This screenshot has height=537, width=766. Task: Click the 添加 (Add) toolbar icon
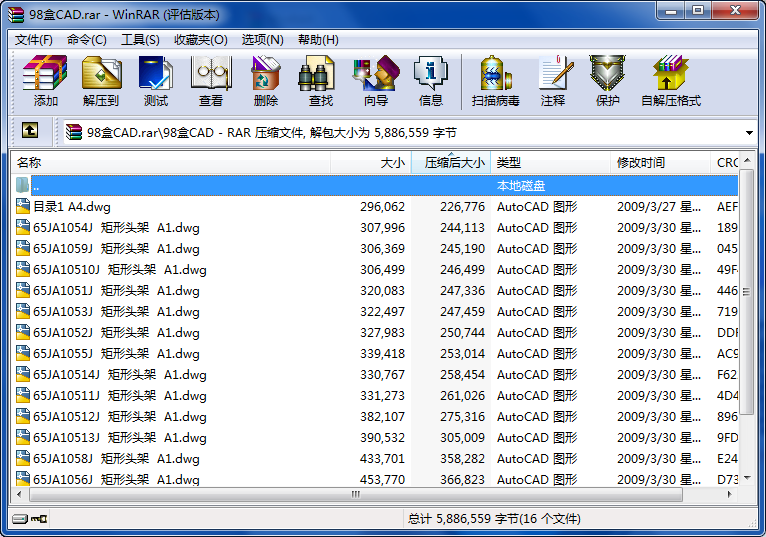(45, 81)
